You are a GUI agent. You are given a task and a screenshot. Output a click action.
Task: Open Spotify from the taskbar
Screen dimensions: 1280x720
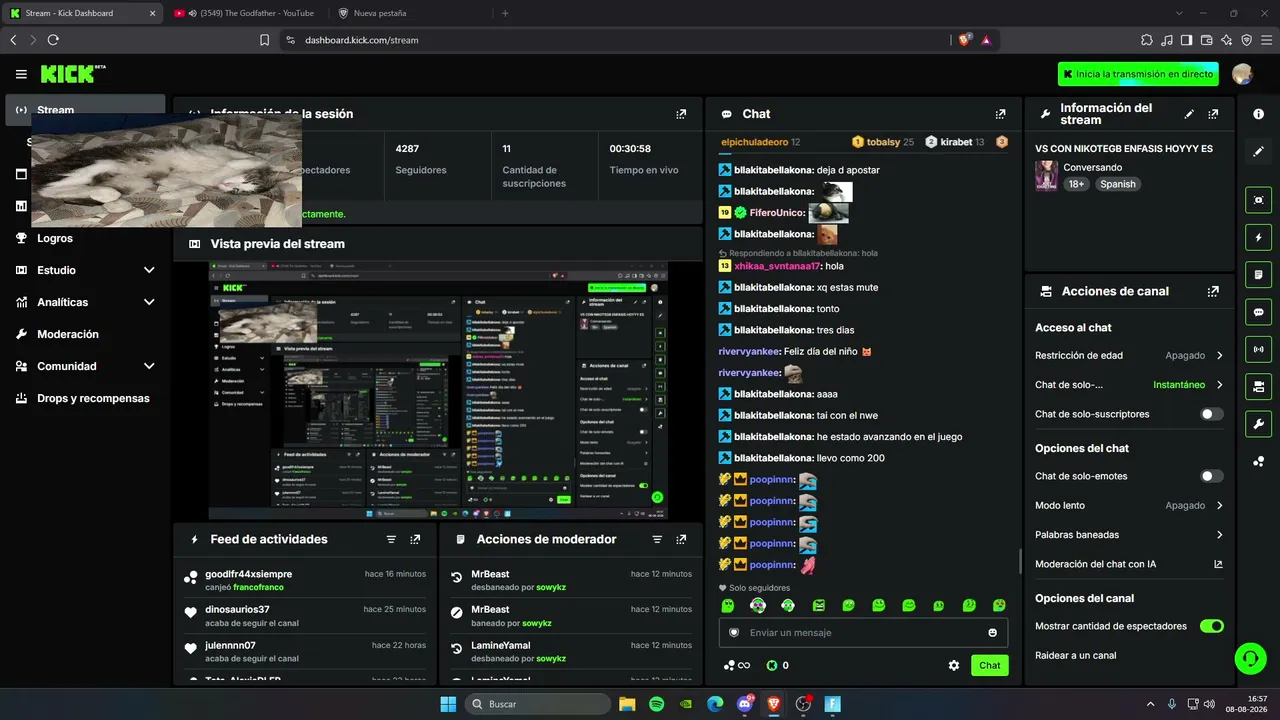[x=656, y=704]
